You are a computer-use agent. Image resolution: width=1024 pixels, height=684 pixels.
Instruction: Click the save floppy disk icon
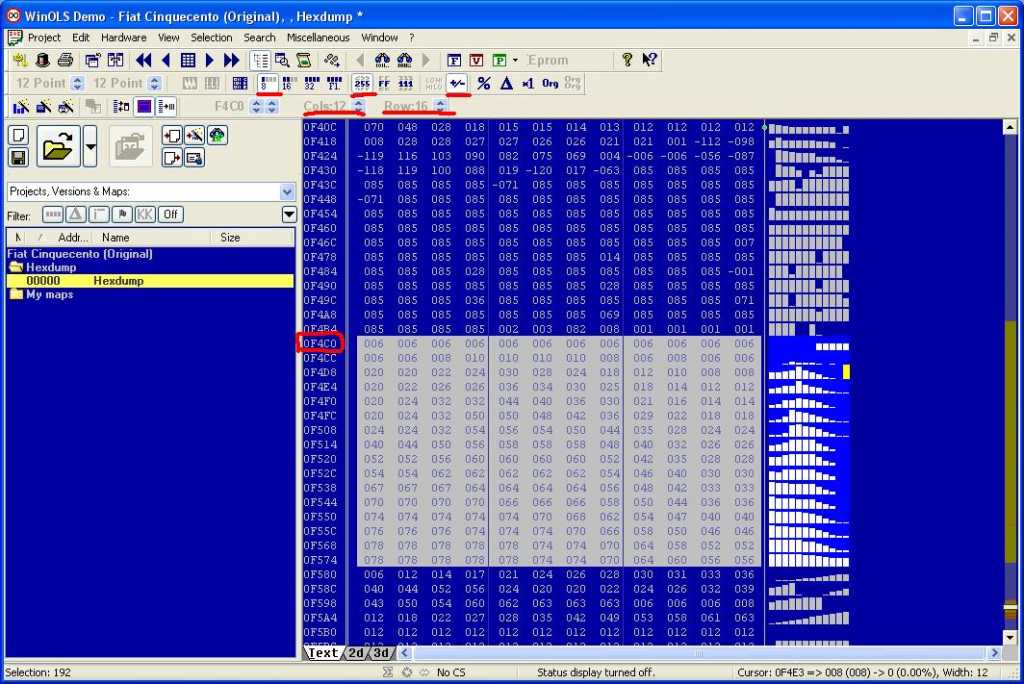(x=18, y=157)
